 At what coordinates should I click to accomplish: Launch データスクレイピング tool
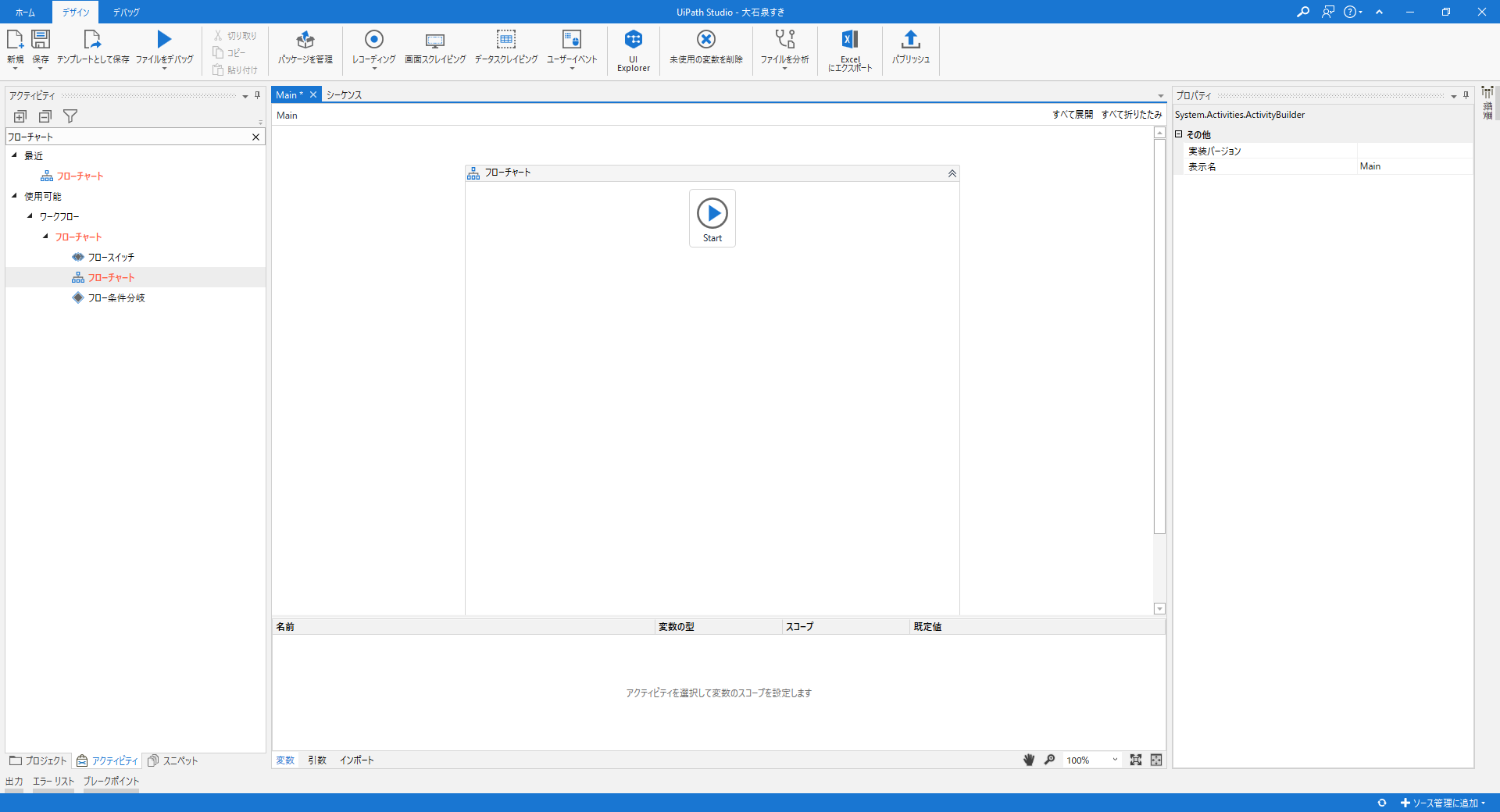tap(506, 47)
